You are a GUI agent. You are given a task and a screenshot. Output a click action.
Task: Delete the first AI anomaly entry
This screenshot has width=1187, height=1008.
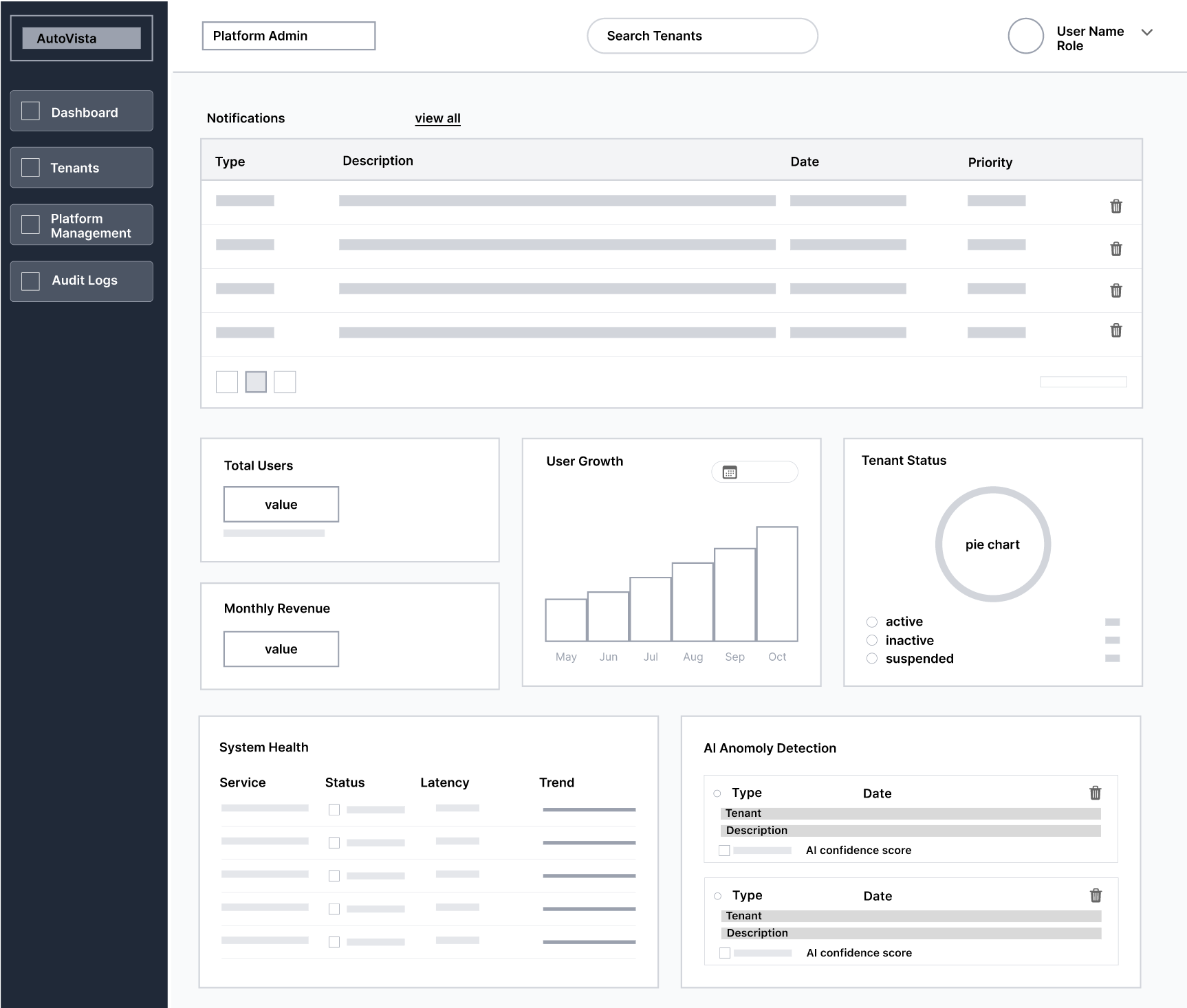[1095, 793]
